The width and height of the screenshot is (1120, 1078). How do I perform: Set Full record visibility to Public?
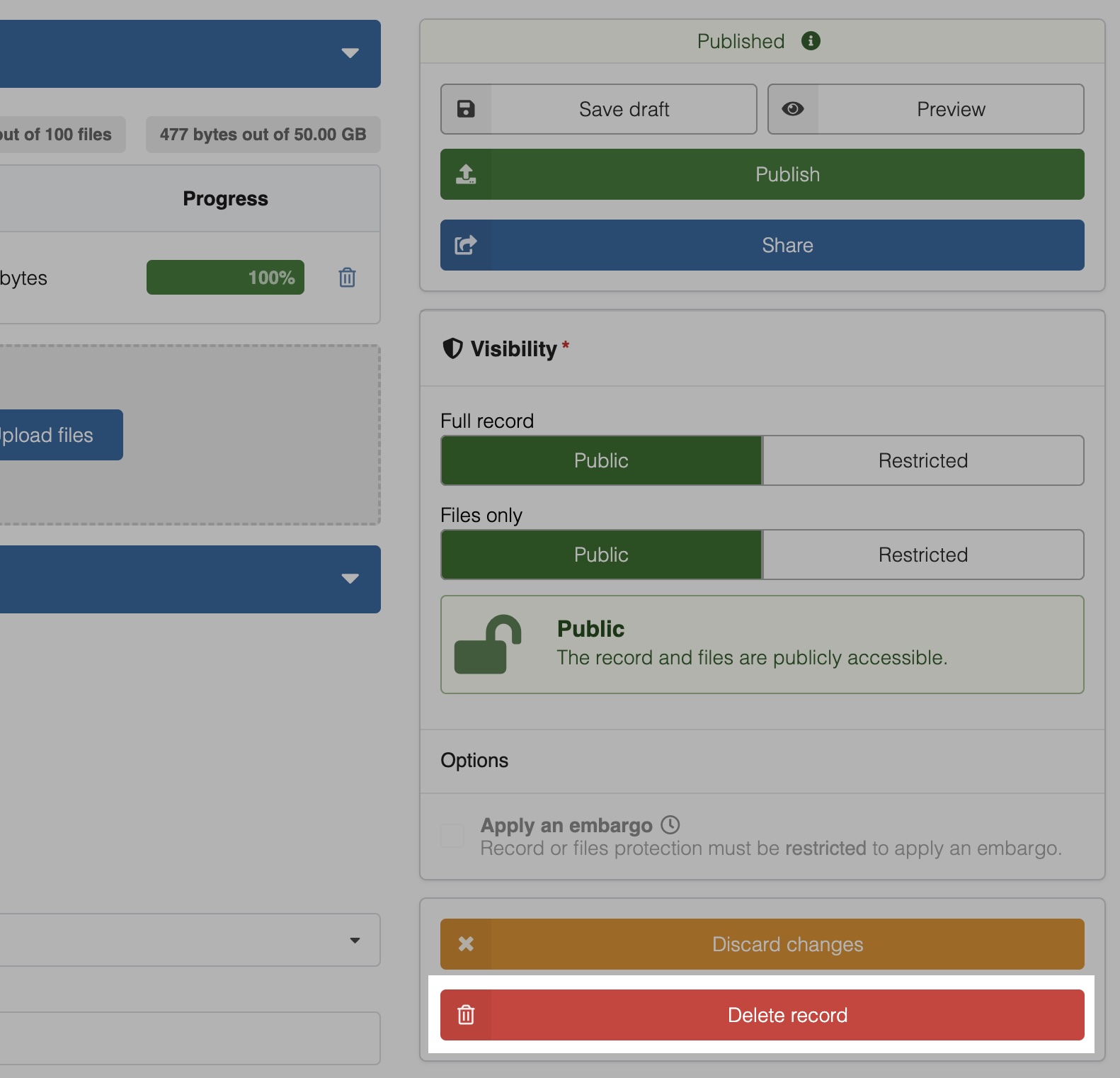(x=601, y=460)
